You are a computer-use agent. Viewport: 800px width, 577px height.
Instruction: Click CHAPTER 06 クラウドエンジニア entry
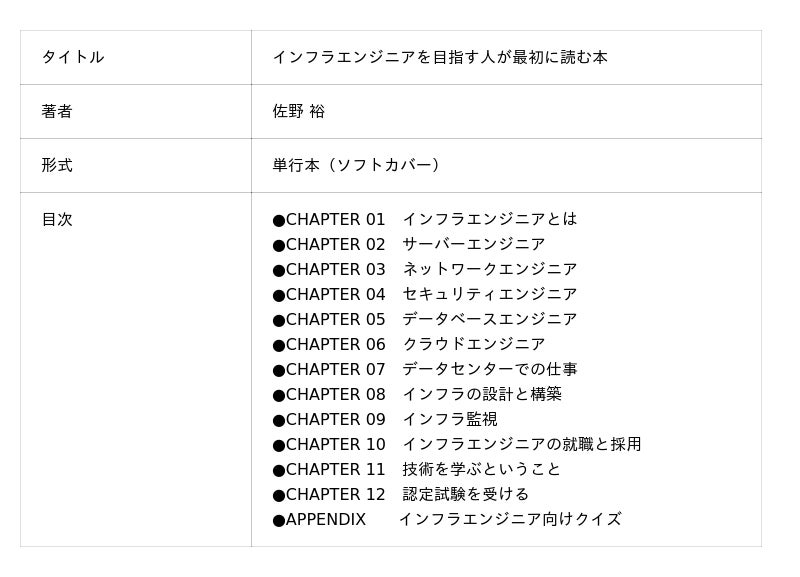coord(409,344)
